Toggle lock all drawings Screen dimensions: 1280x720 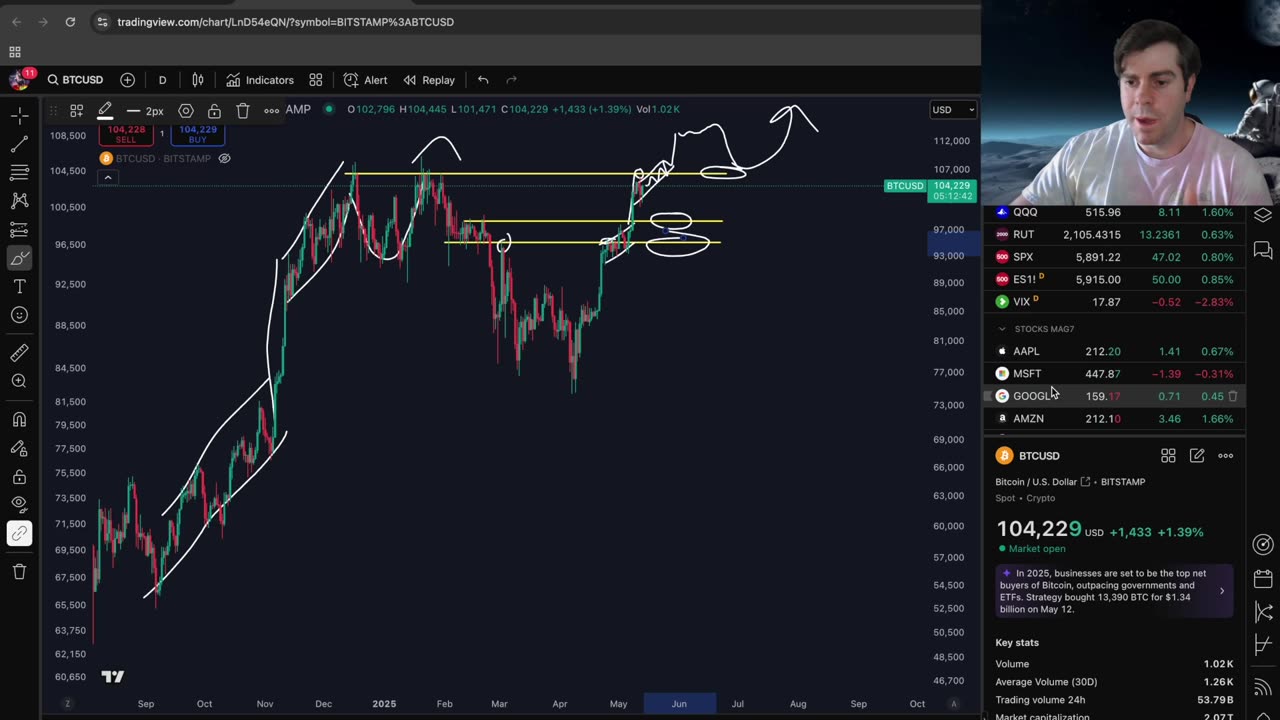coord(19,476)
